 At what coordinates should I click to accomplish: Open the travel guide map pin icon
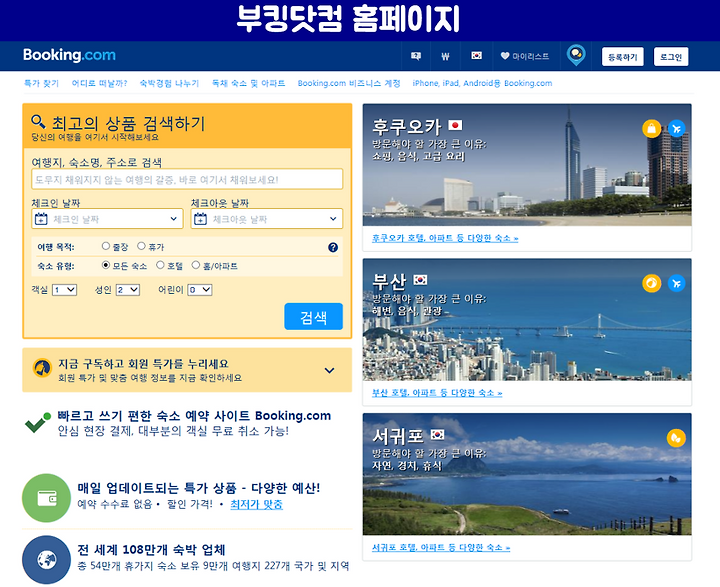(x=576, y=55)
